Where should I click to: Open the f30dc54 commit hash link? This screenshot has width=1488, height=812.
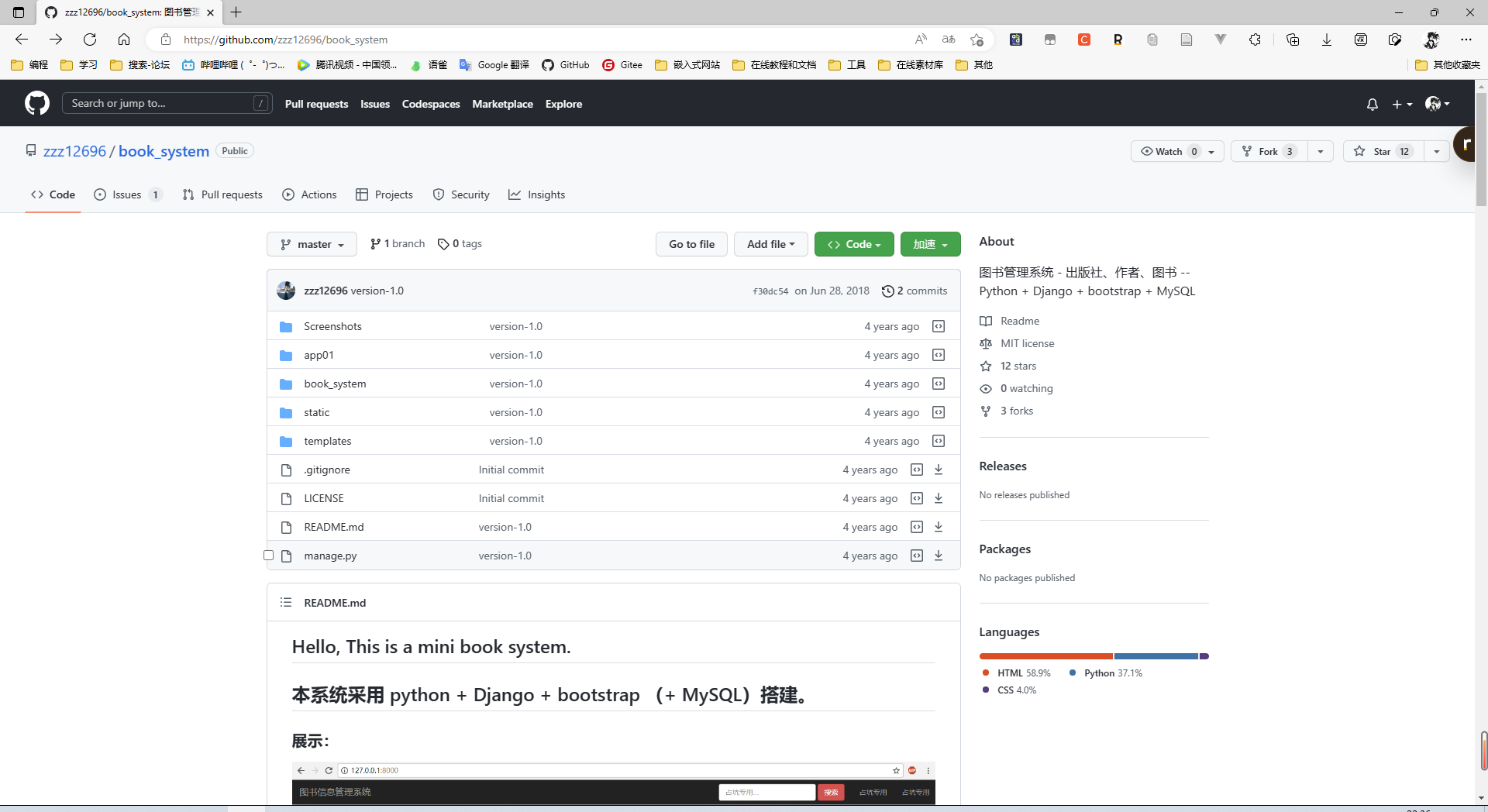770,291
